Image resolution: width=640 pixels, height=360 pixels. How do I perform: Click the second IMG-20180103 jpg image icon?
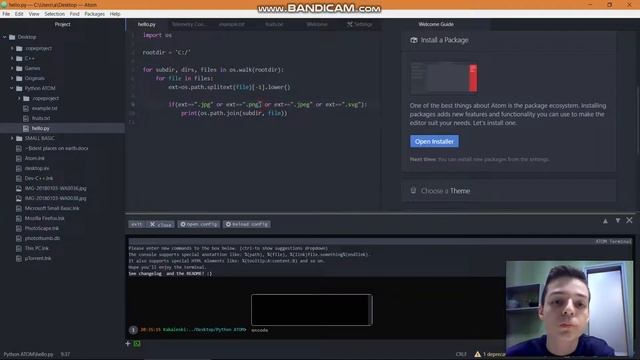[x=19, y=198]
